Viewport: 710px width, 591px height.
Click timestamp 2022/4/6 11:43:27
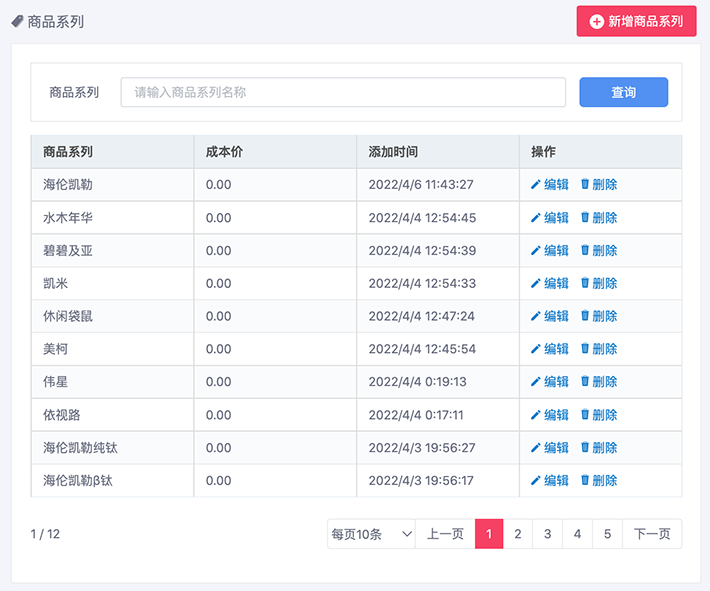(421, 185)
